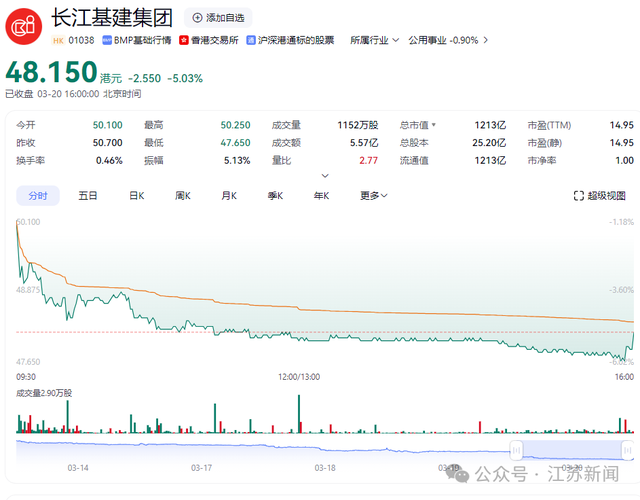Click the 昨收 value 50.700
The image size is (640, 500).
[x=107, y=142]
